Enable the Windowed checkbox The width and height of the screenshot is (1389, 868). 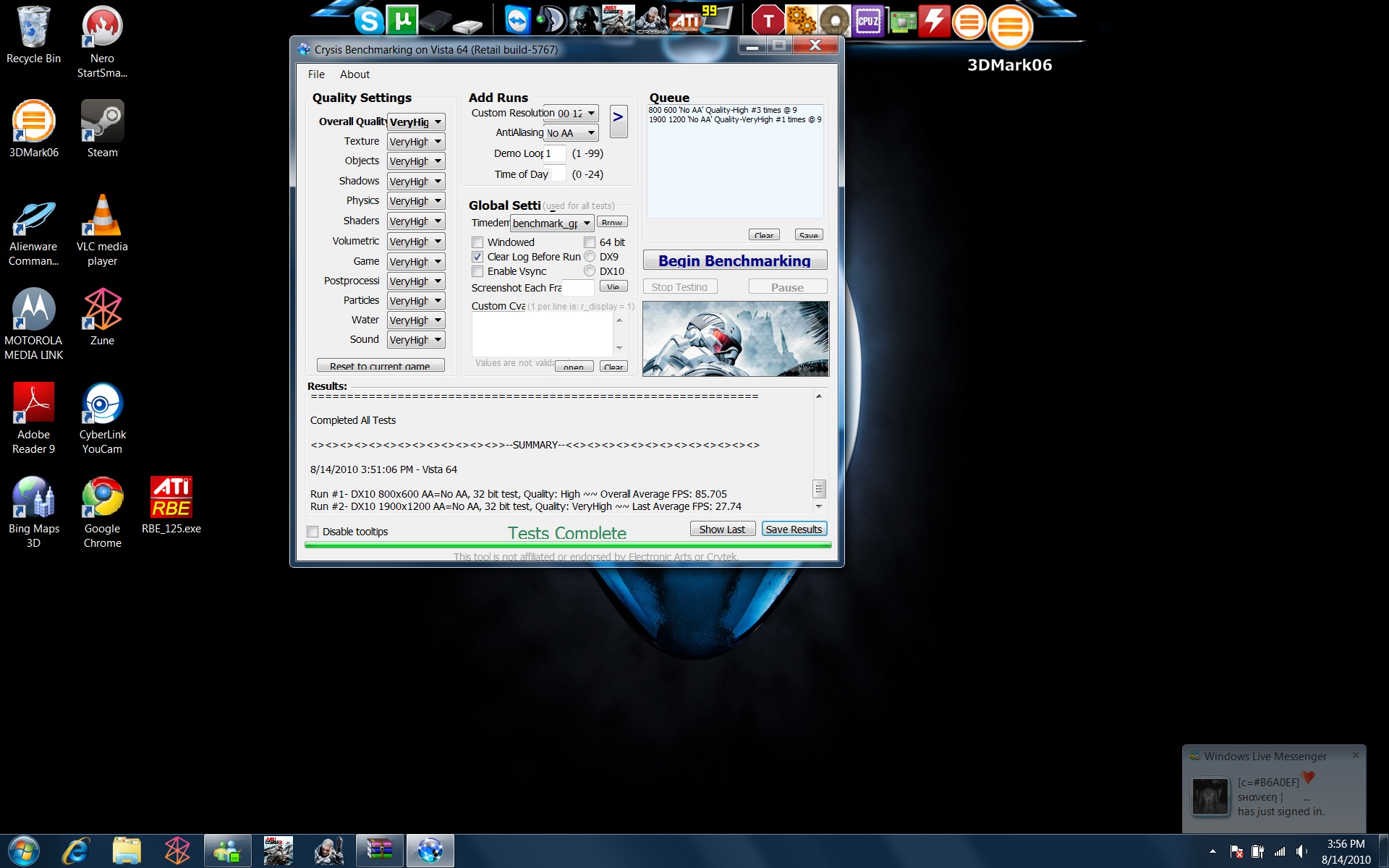click(477, 242)
